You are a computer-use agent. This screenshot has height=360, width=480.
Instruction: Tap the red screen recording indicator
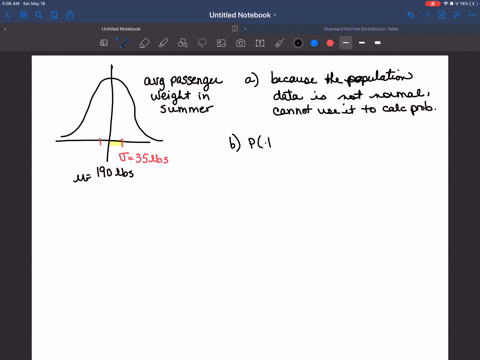coord(433,4)
